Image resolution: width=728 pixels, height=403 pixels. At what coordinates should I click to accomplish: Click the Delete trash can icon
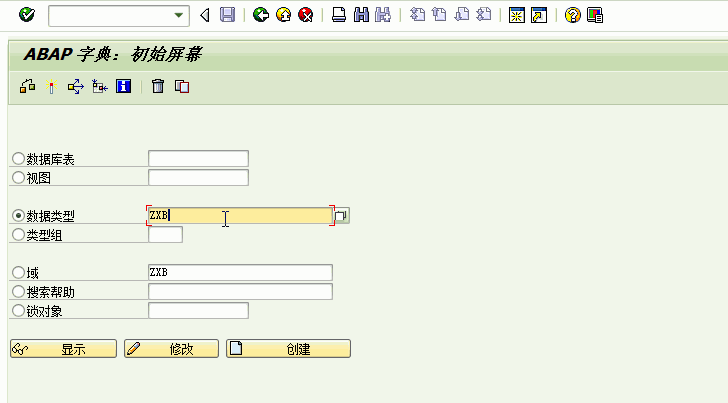coord(158,86)
